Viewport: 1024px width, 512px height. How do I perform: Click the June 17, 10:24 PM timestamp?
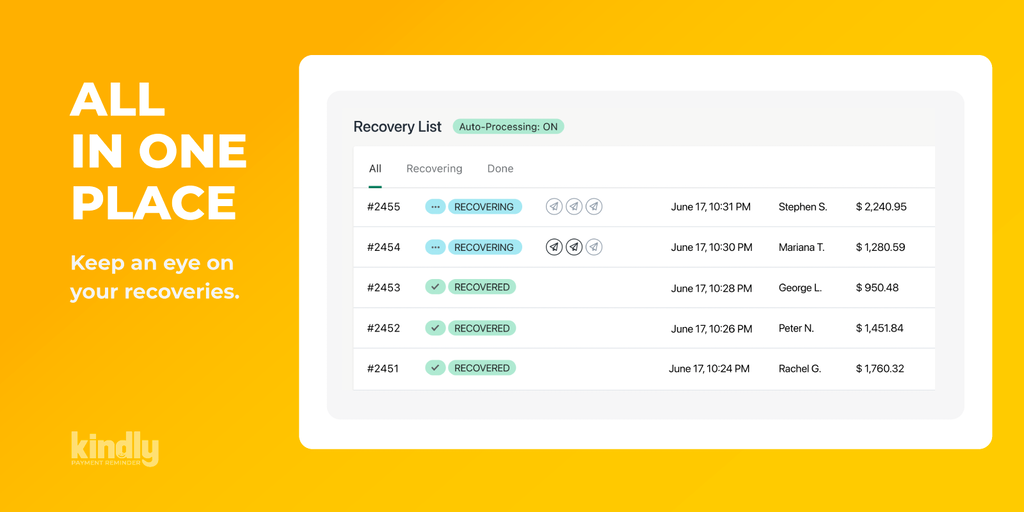709,369
